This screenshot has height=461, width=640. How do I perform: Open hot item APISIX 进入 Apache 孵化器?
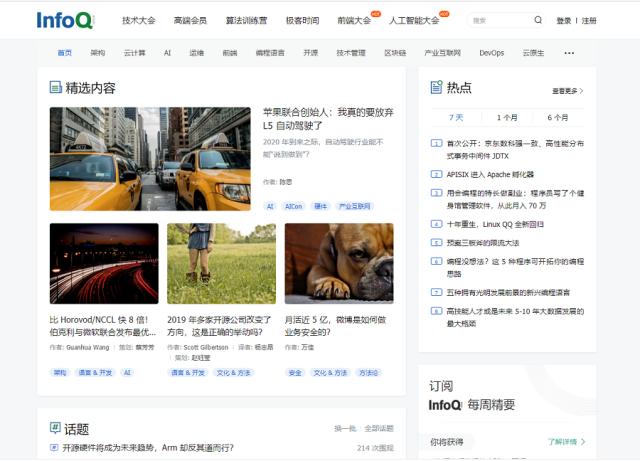pos(490,174)
